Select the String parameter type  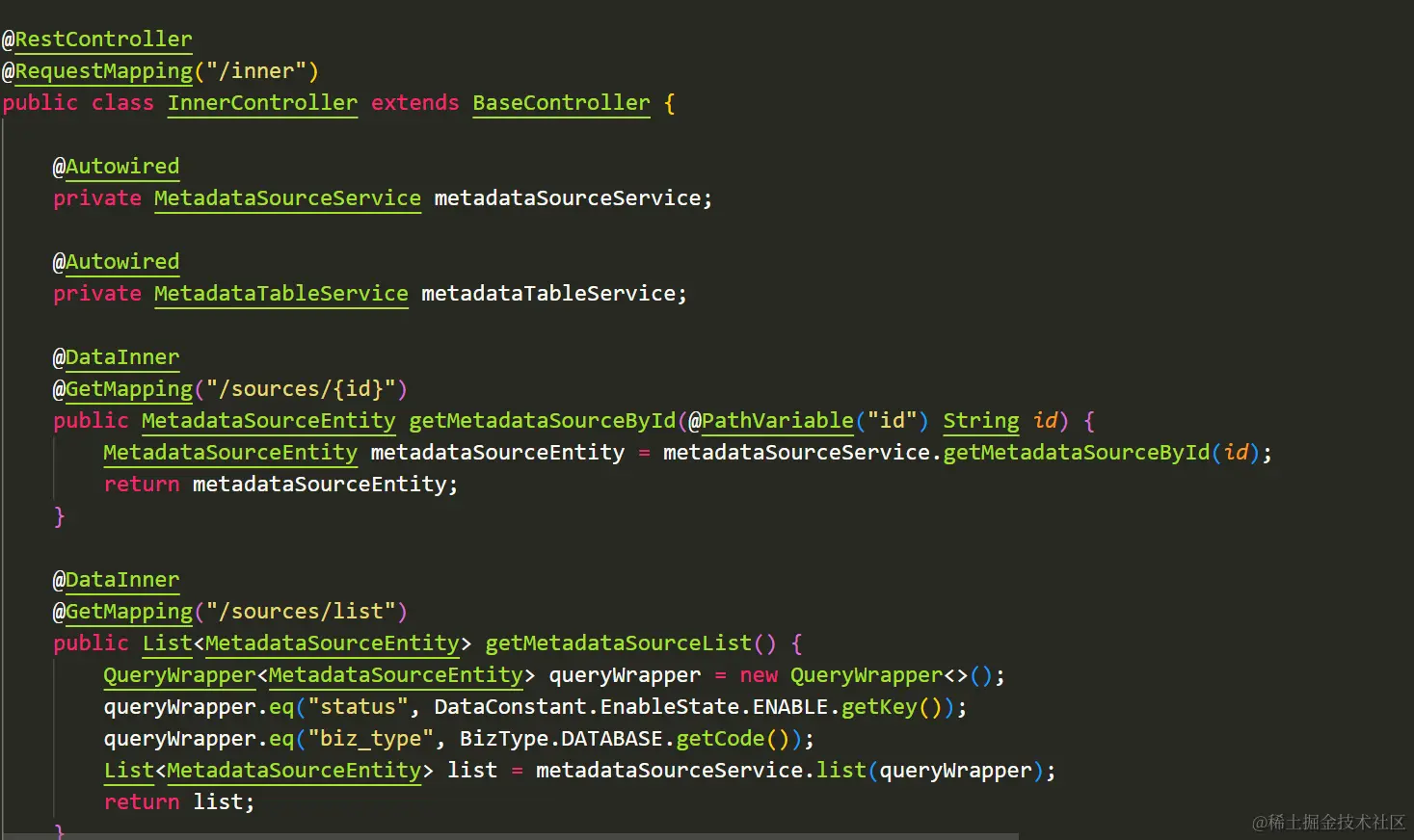click(980, 421)
